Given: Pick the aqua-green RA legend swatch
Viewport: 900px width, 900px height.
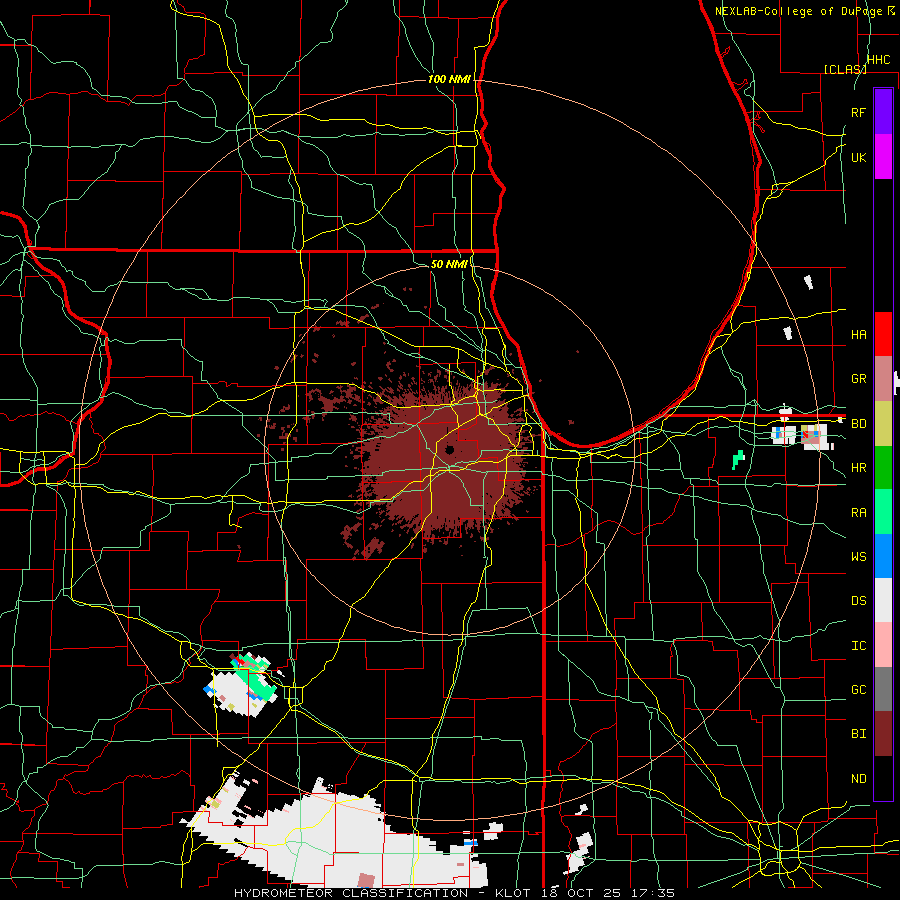Looking at the screenshot, I should (883, 511).
